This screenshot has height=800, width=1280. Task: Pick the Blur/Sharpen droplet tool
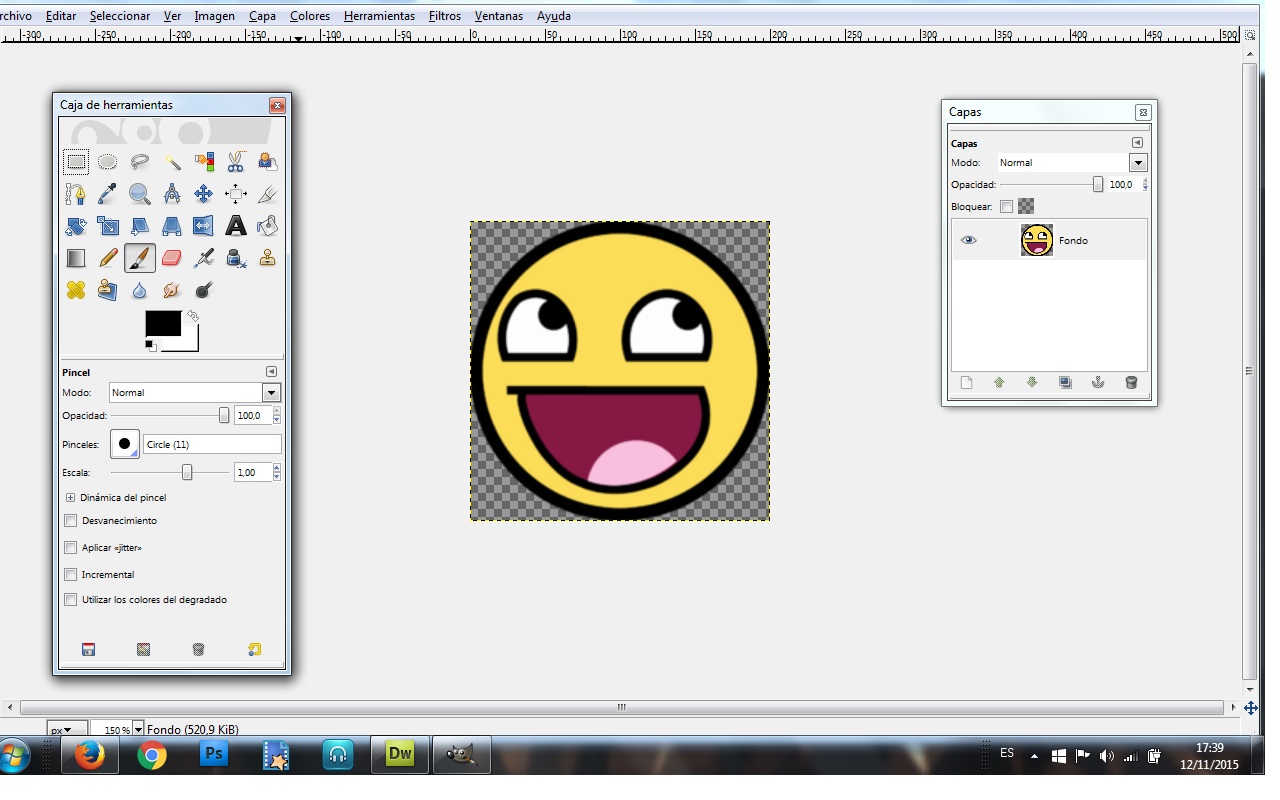140,290
